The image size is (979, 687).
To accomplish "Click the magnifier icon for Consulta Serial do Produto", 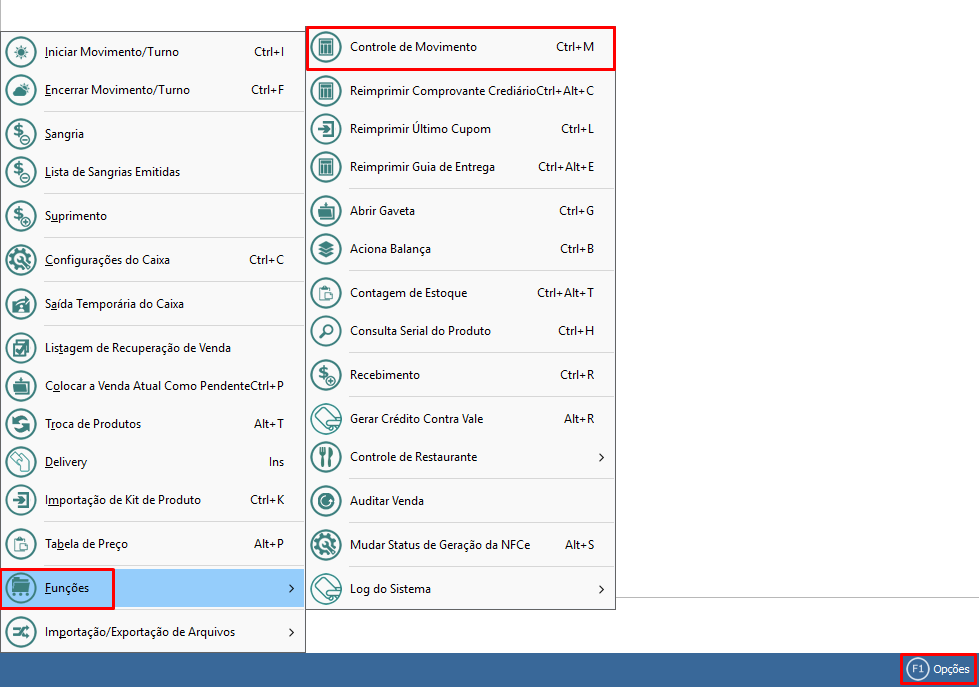I will [x=325, y=331].
